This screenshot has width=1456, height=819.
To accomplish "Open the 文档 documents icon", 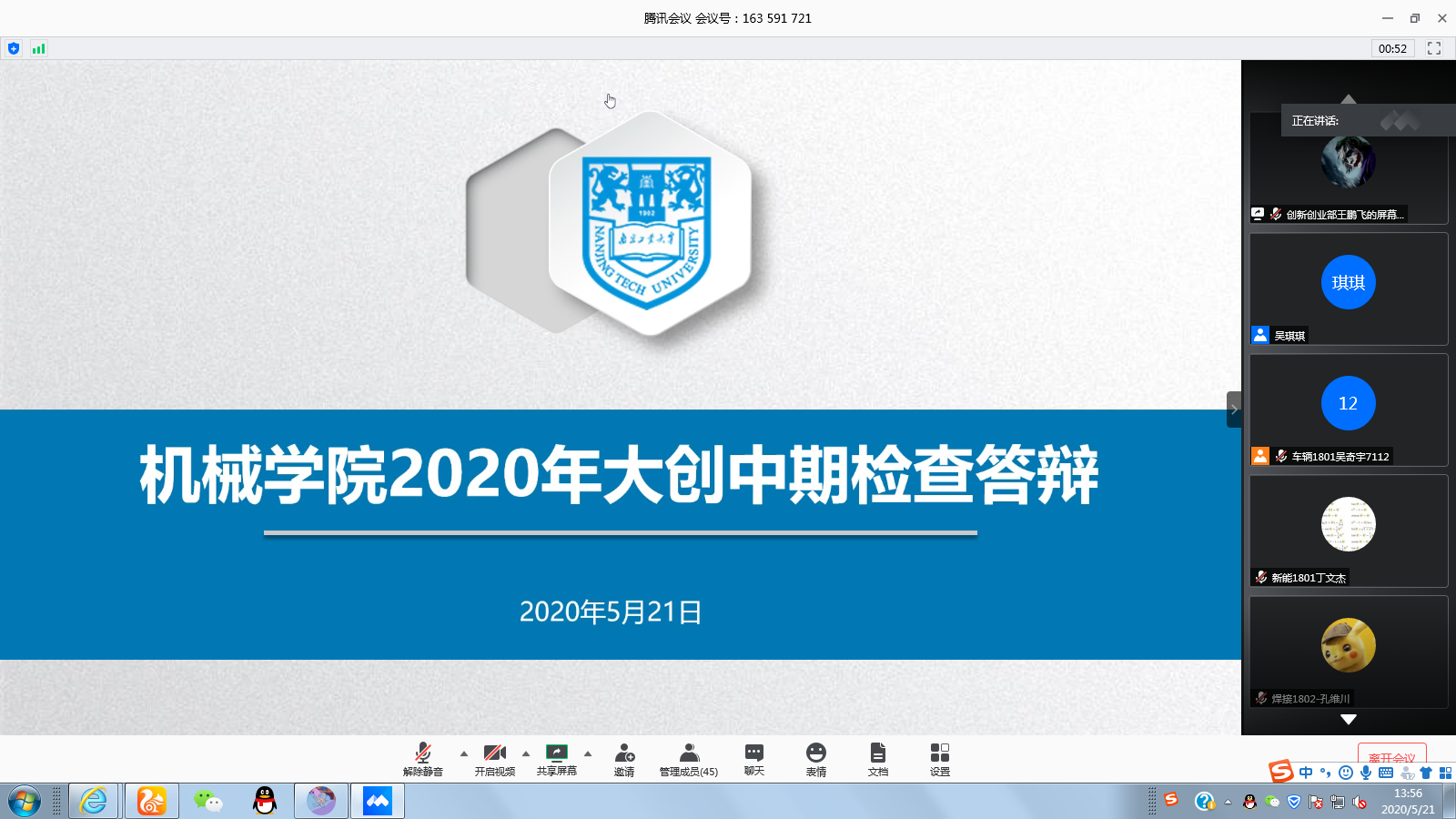I will [878, 759].
